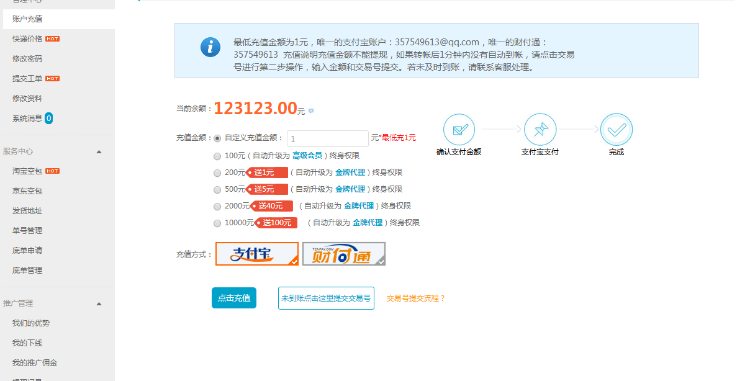The image size is (750, 381).
Task: Open 我的推广佣金 in the sidebar
Action: pyautogui.click(x=34, y=363)
